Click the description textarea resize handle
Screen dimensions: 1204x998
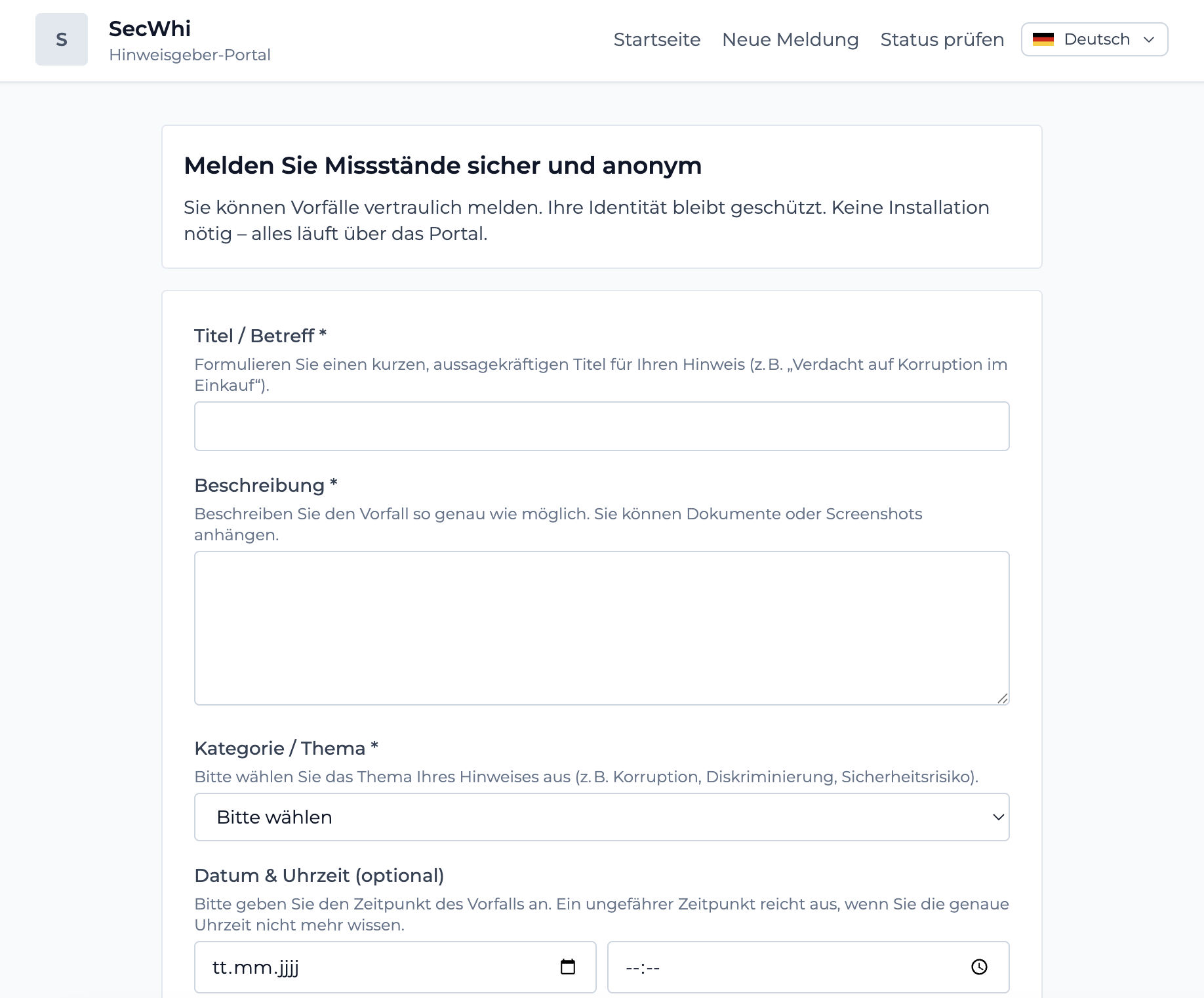pyautogui.click(x=1002, y=698)
